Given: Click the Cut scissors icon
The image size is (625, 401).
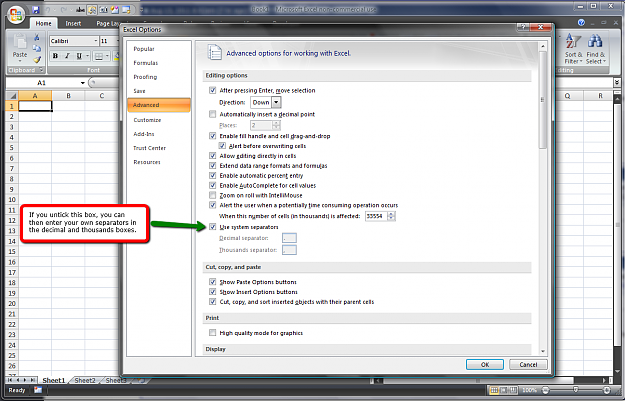Looking at the screenshot, I should tap(37, 37).
